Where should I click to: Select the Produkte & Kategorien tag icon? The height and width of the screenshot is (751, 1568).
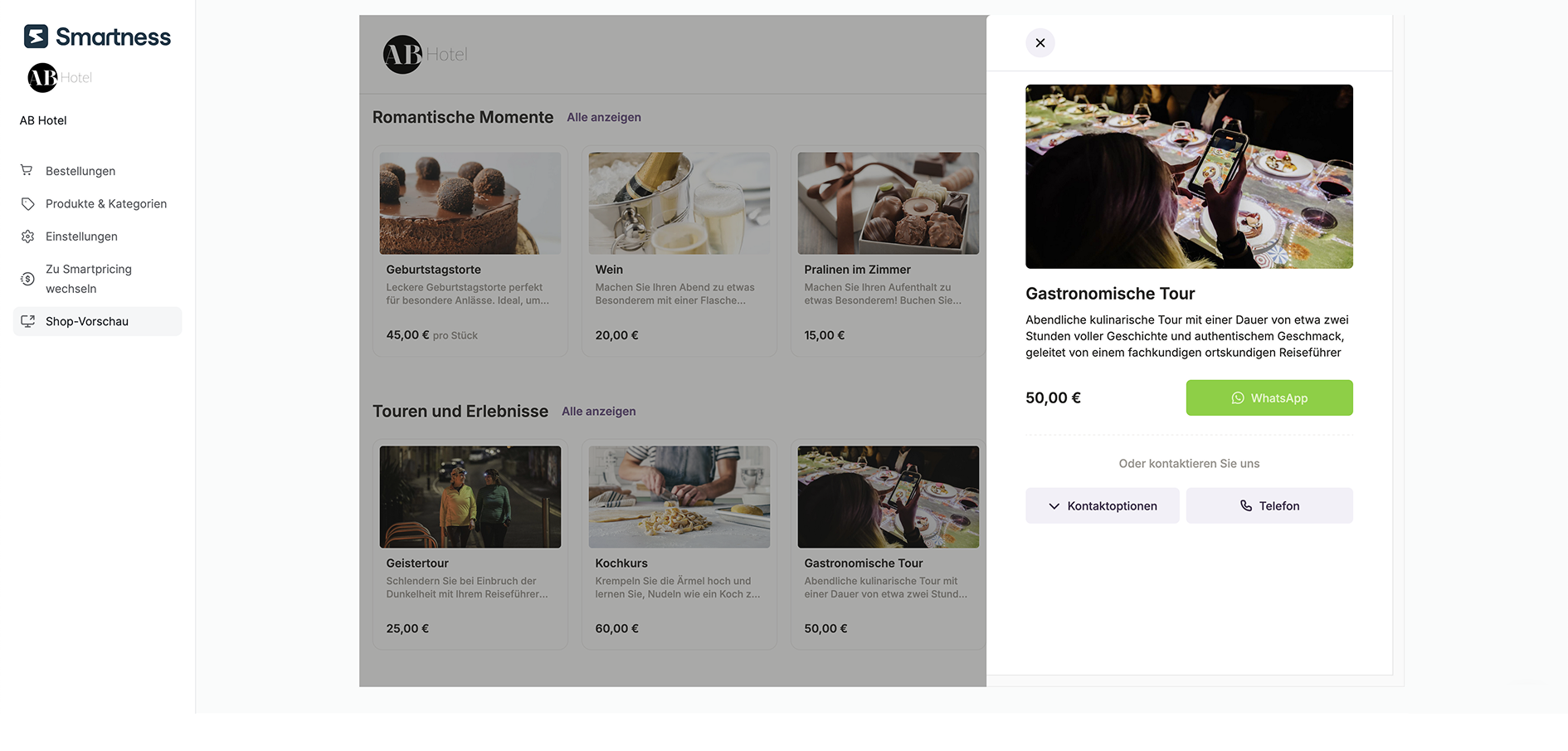pyautogui.click(x=27, y=203)
